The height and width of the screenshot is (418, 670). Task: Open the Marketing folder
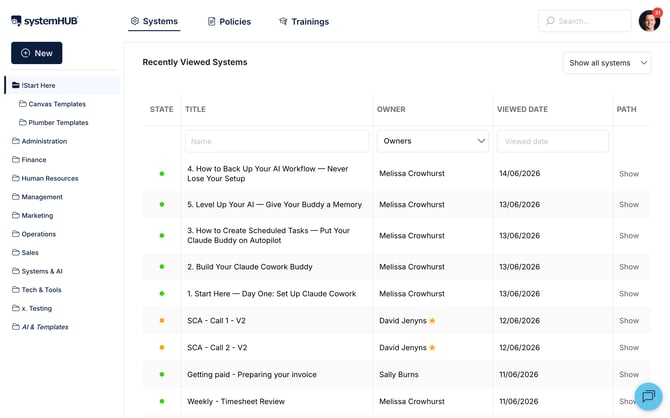[32, 215]
